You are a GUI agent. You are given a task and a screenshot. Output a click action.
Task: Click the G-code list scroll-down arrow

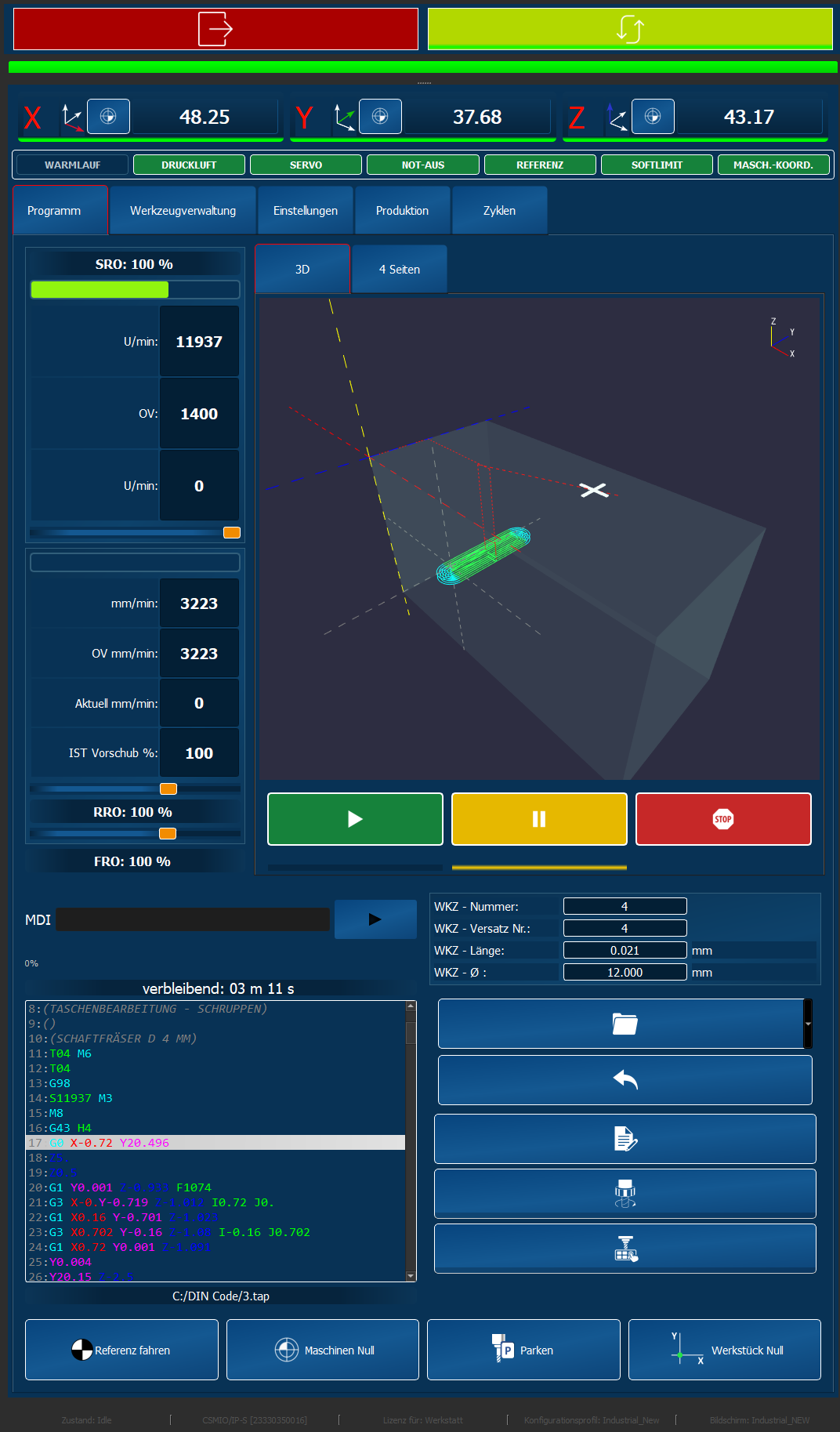coord(411,1276)
